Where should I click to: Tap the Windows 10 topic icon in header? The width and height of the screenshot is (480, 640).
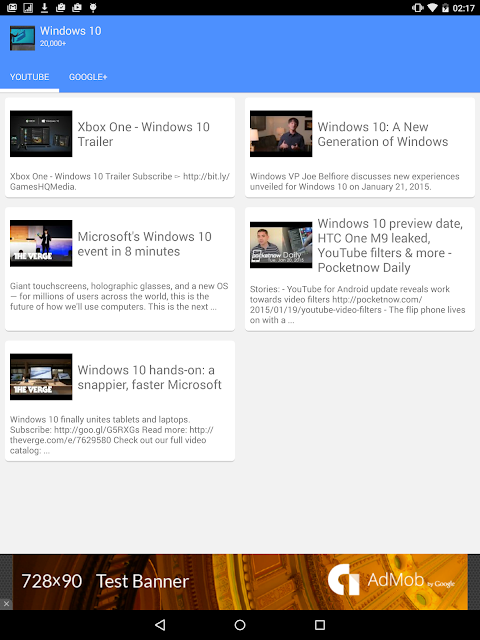(x=22, y=38)
